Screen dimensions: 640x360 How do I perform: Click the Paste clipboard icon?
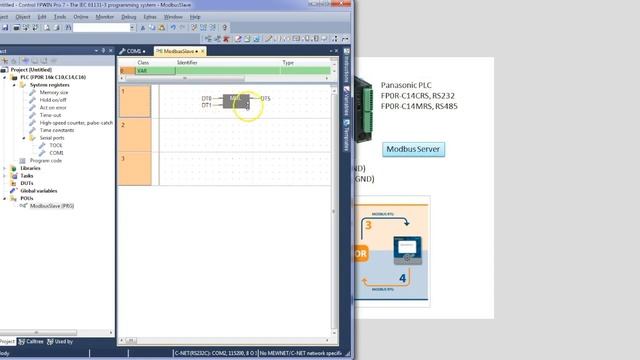tap(162, 27)
